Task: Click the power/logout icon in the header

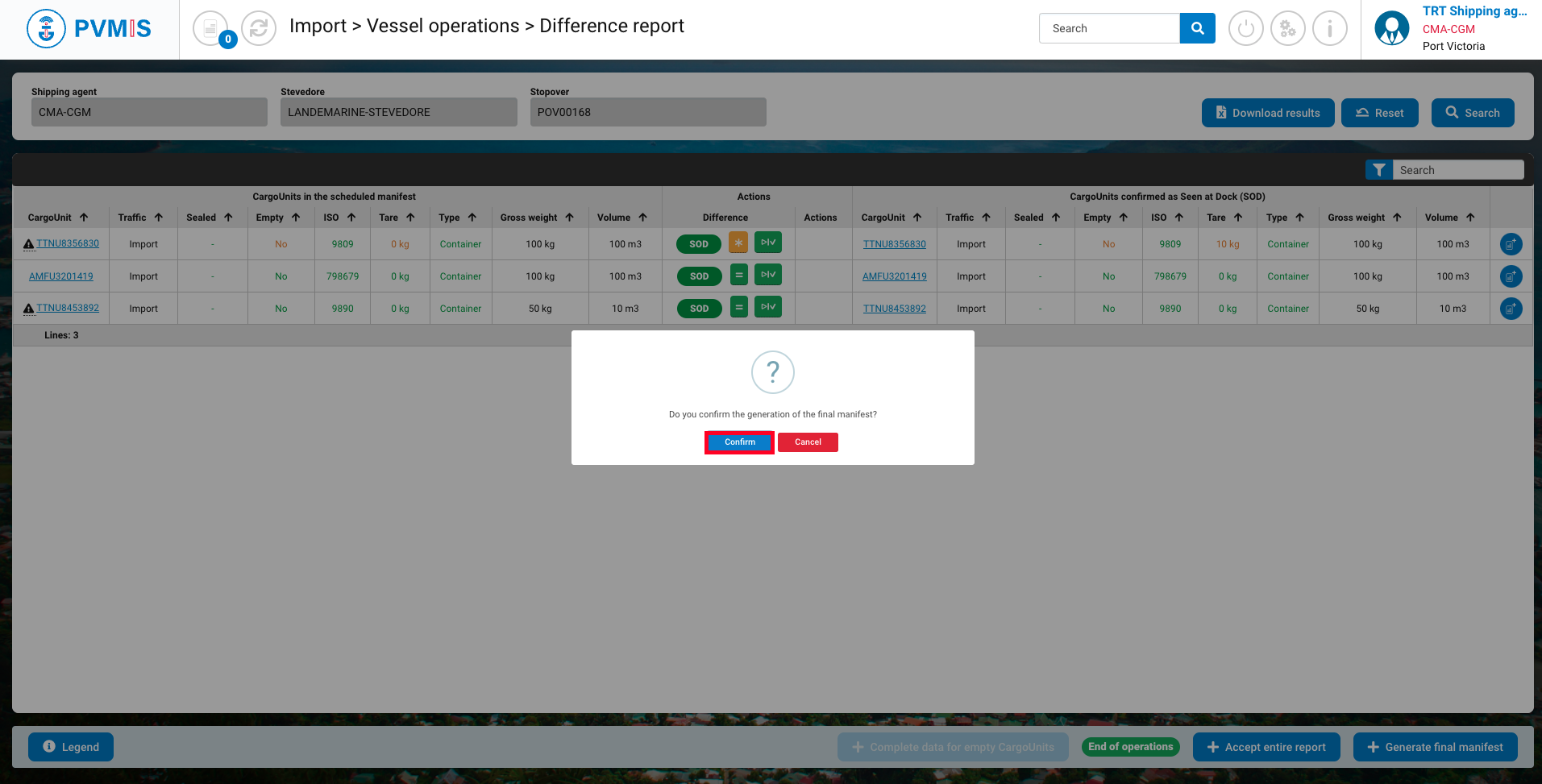Action: click(x=1245, y=29)
